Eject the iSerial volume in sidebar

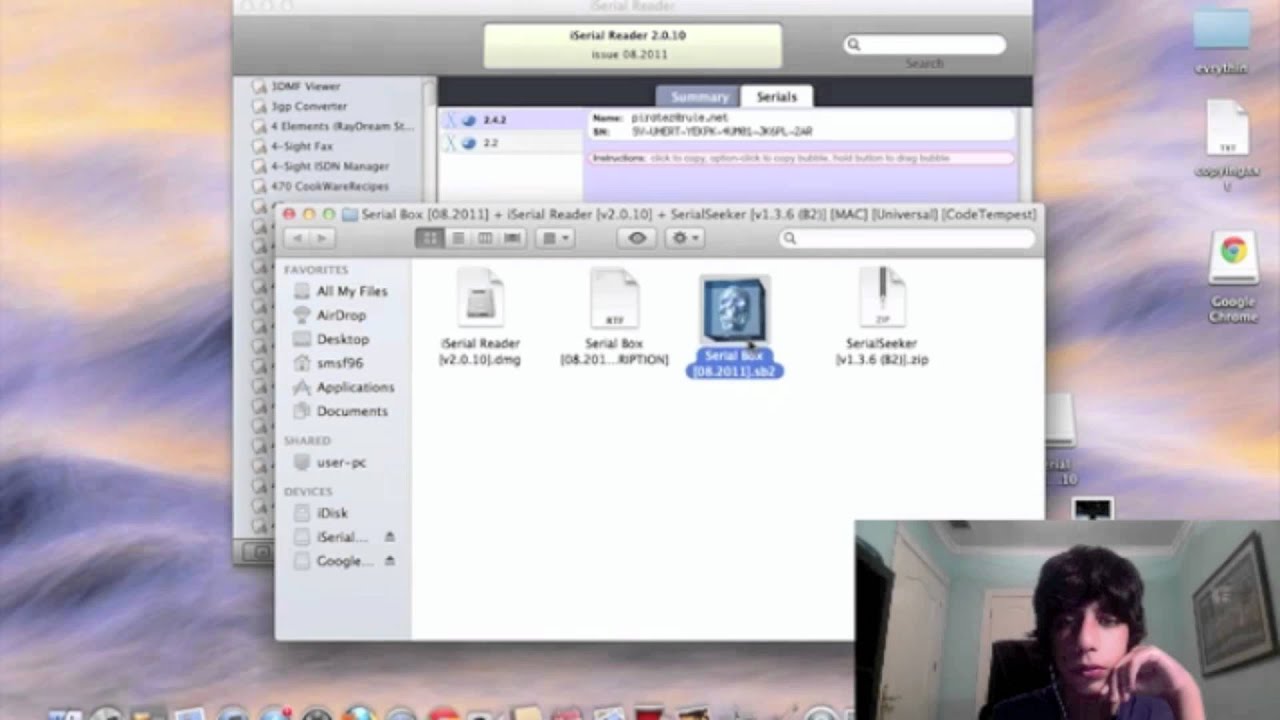point(389,537)
